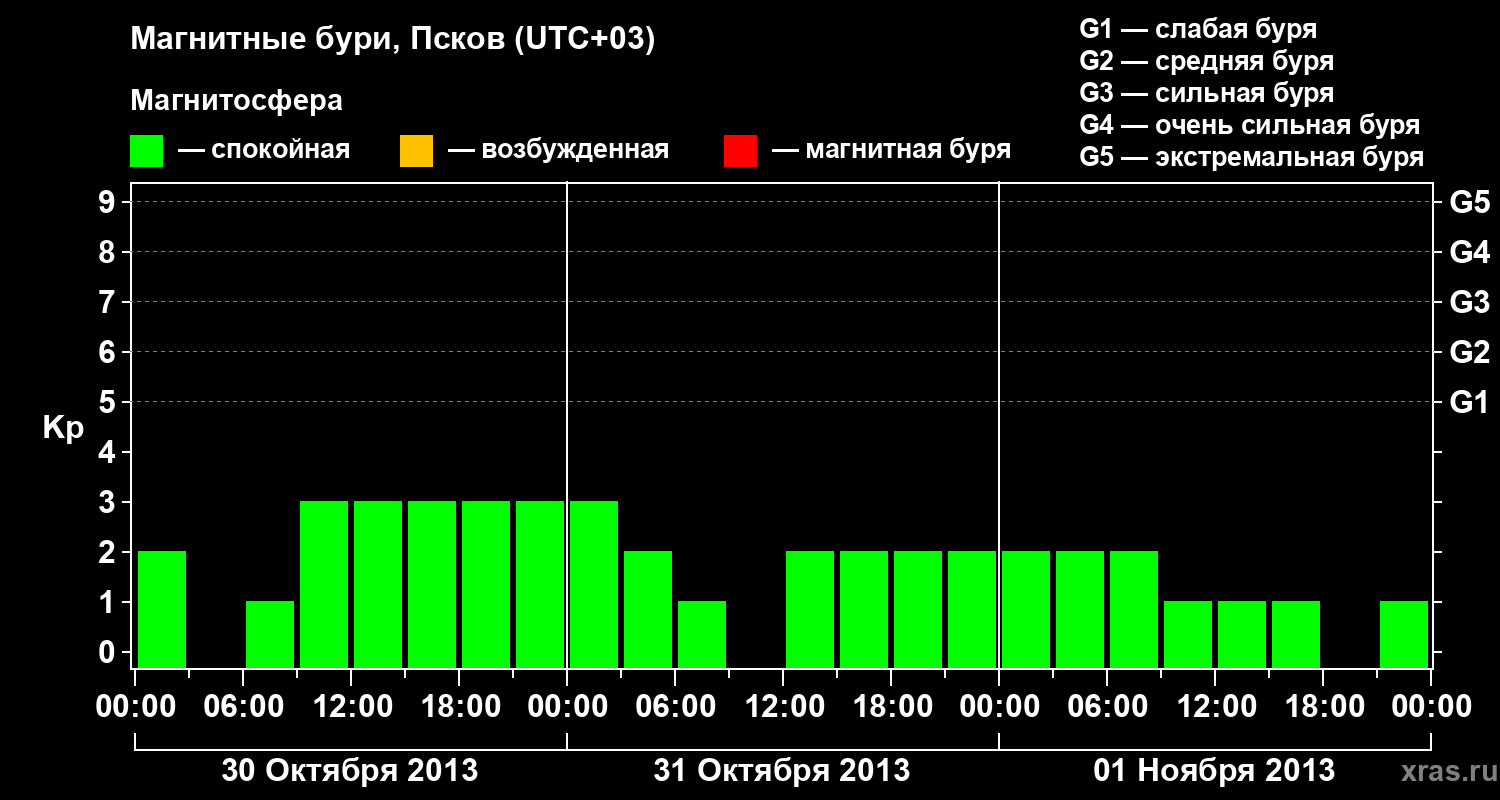
Task: Click the 30 Октября 18:00–21:00 bar
Action: click(486, 584)
